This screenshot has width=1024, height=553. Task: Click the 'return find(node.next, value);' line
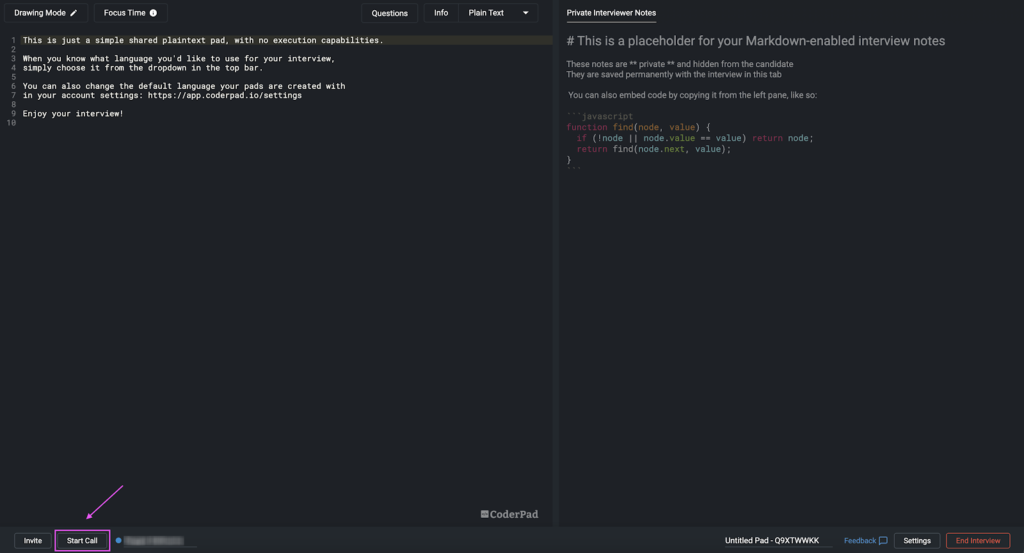click(654, 150)
